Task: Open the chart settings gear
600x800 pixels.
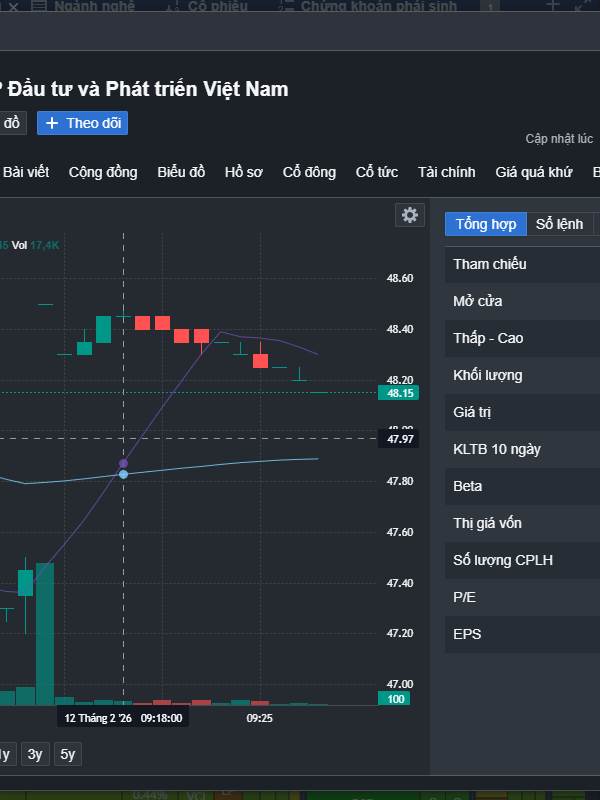Action: [x=409, y=215]
